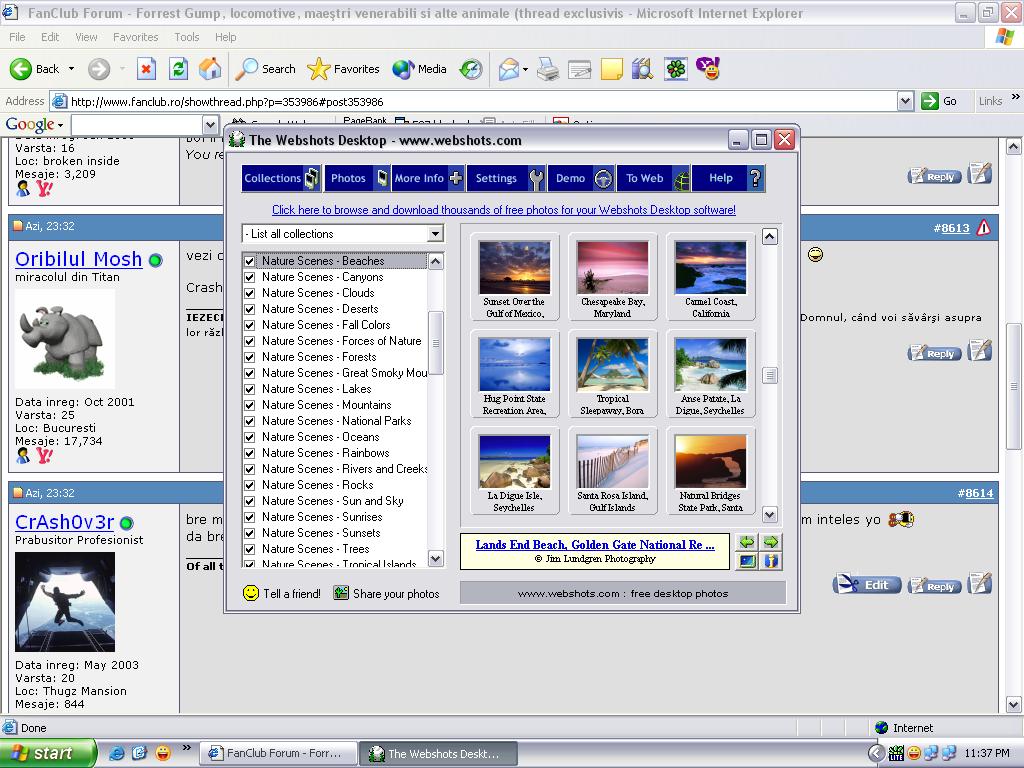This screenshot has width=1024, height=768.
Task: Uncheck Nature Scenes - Canyons collection
Action: 249,277
